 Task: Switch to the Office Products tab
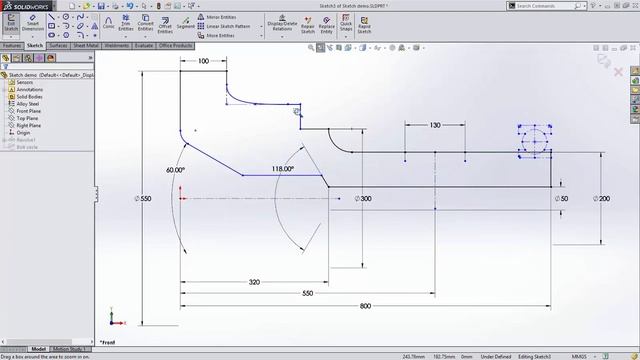pos(176,46)
